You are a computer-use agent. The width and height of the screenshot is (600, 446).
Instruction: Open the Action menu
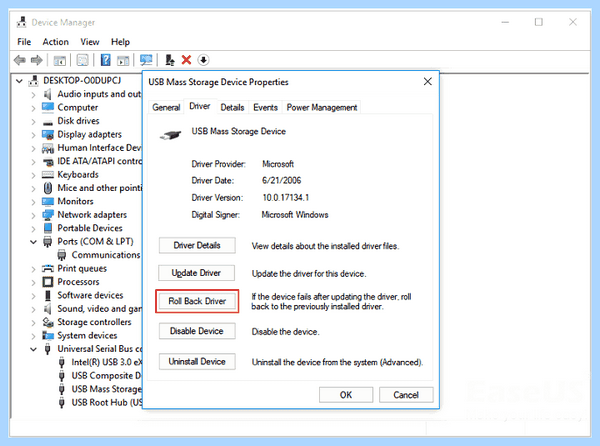[x=55, y=42]
